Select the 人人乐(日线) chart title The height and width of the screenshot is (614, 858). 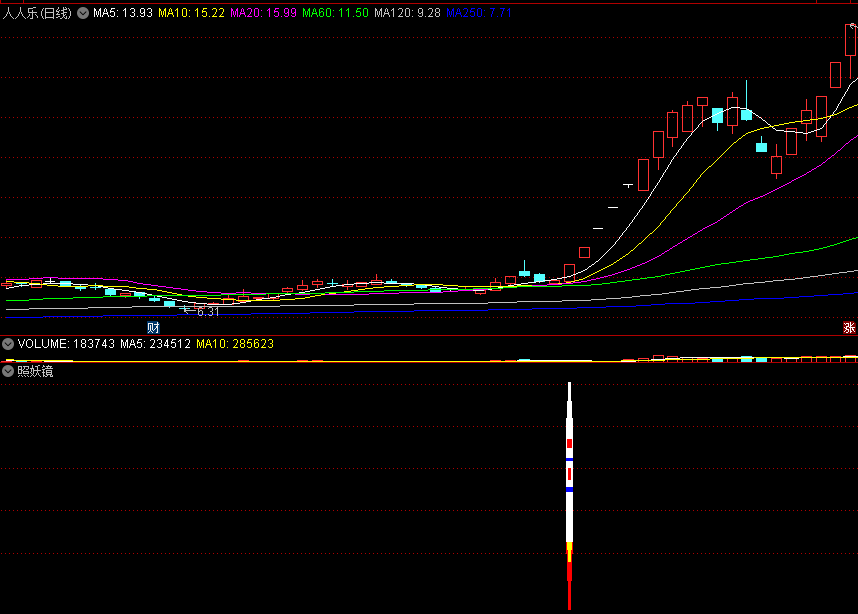[x=37, y=13]
